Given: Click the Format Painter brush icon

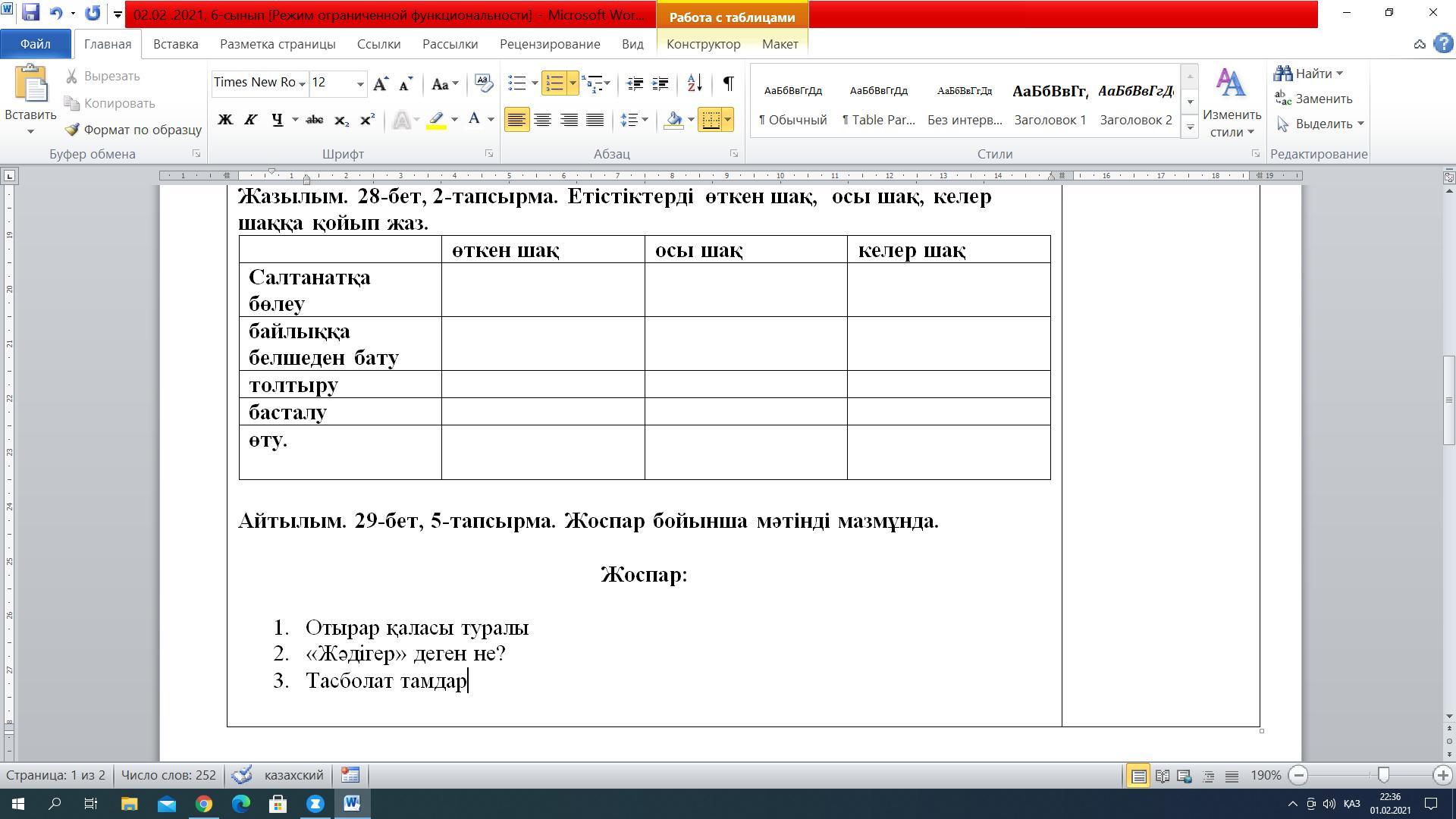Looking at the screenshot, I should click(x=72, y=130).
